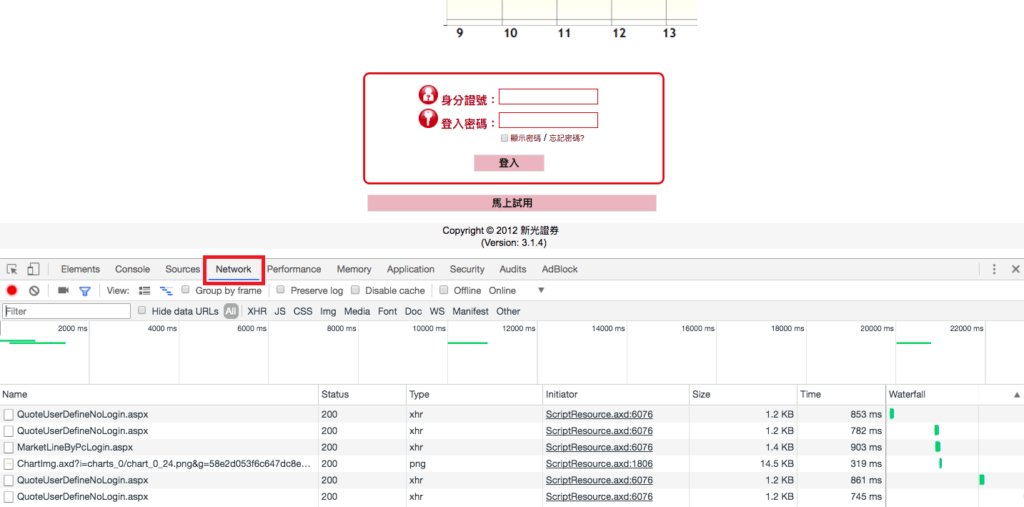Viewport: 1024px width, 507px height.
Task: Filter requests by JS
Action: tap(280, 312)
